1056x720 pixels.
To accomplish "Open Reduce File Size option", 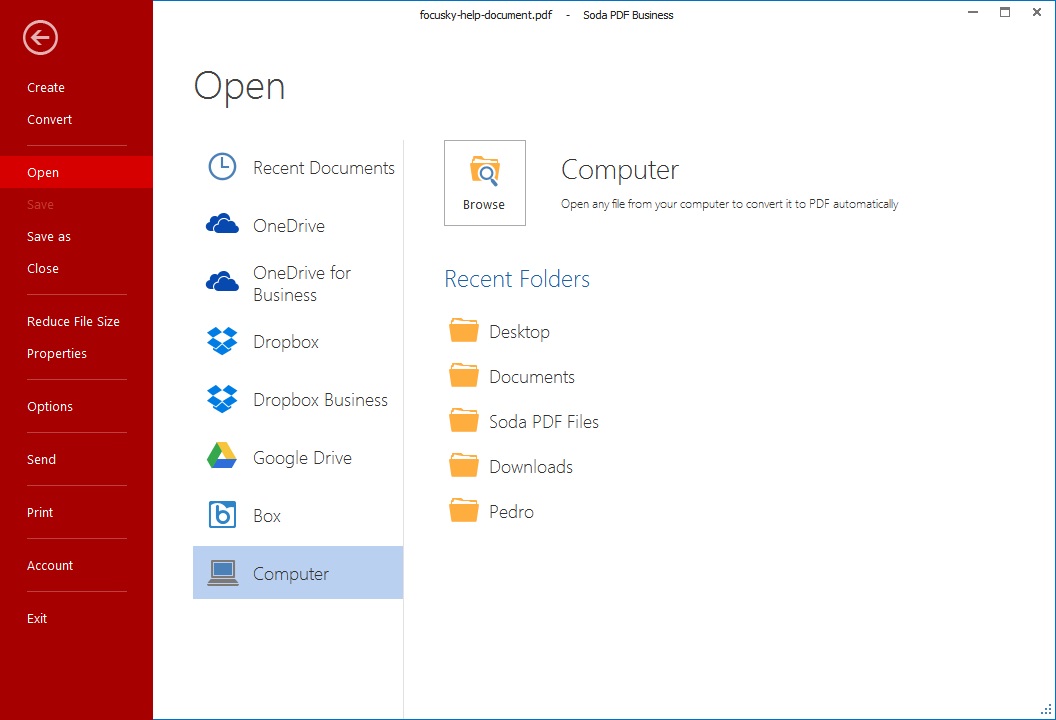I will pyautogui.click(x=73, y=322).
